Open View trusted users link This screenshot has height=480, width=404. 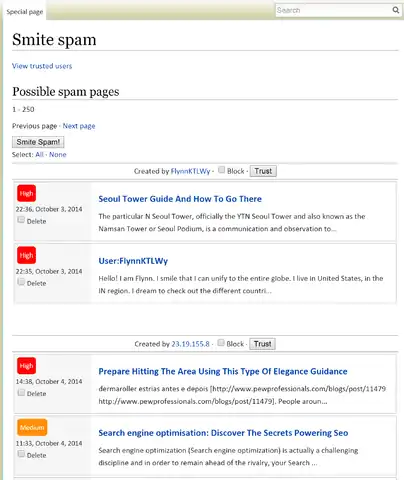pos(42,66)
